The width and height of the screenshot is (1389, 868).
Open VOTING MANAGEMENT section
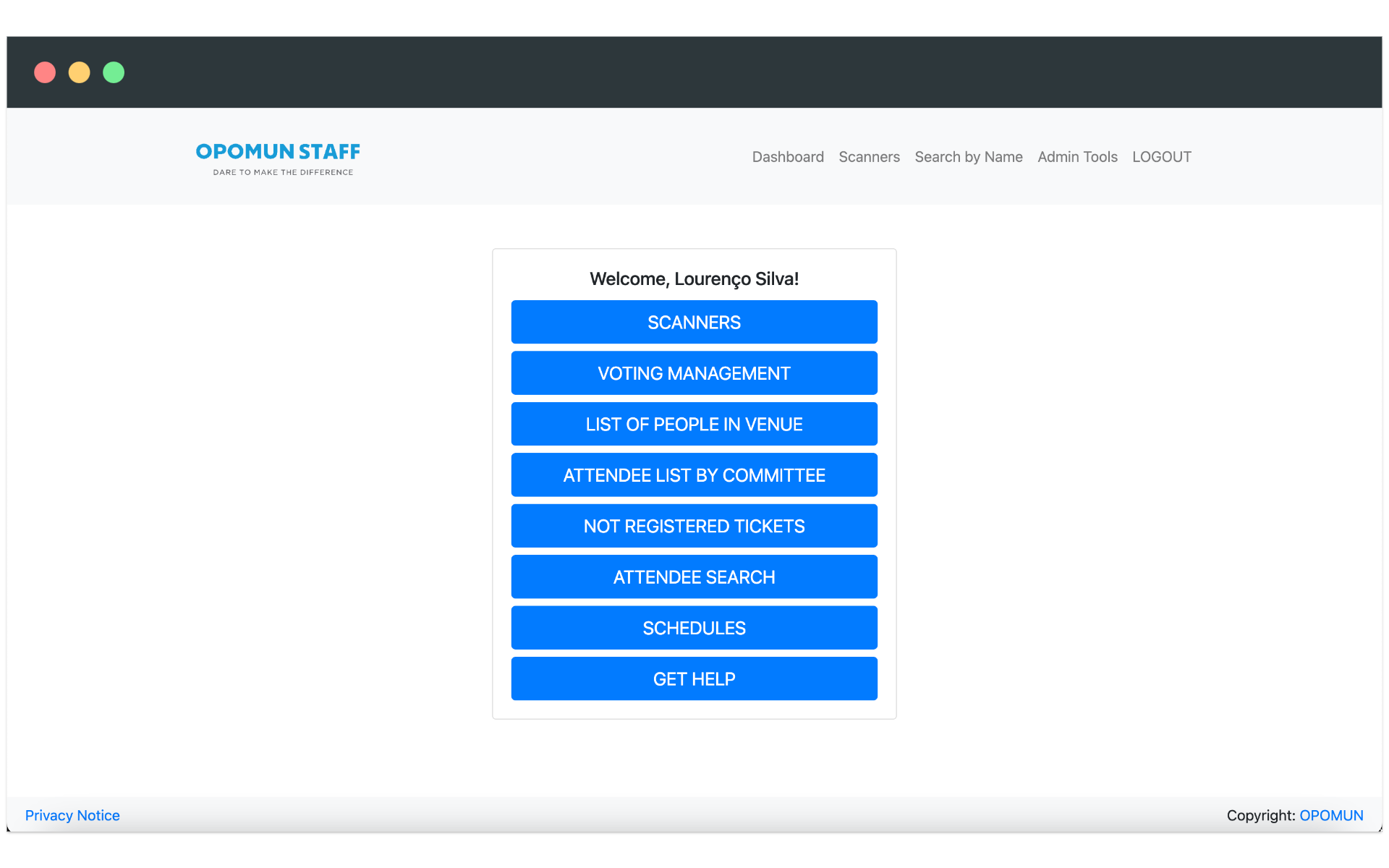(x=694, y=372)
